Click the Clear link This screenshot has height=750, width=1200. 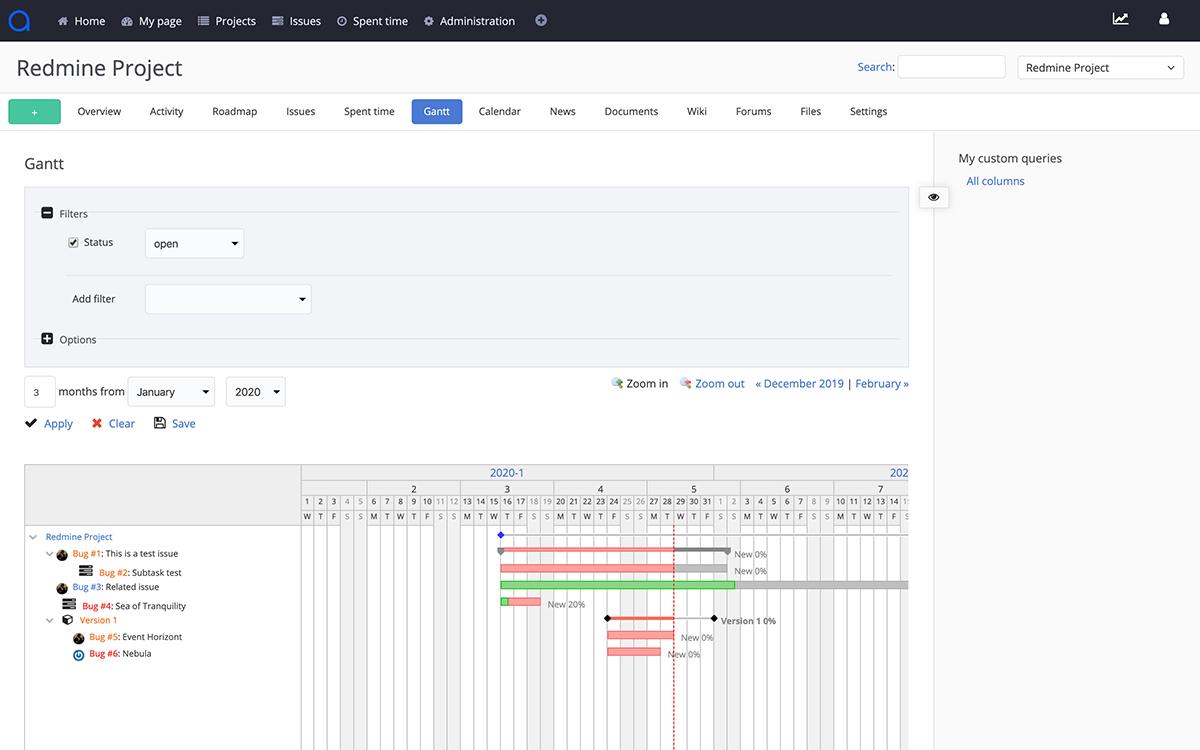(x=122, y=424)
